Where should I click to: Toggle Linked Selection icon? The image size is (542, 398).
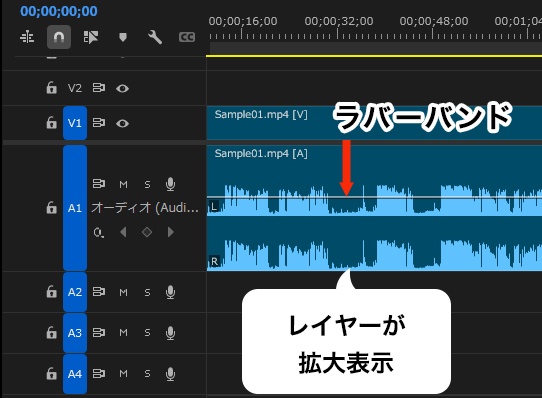coord(91,37)
